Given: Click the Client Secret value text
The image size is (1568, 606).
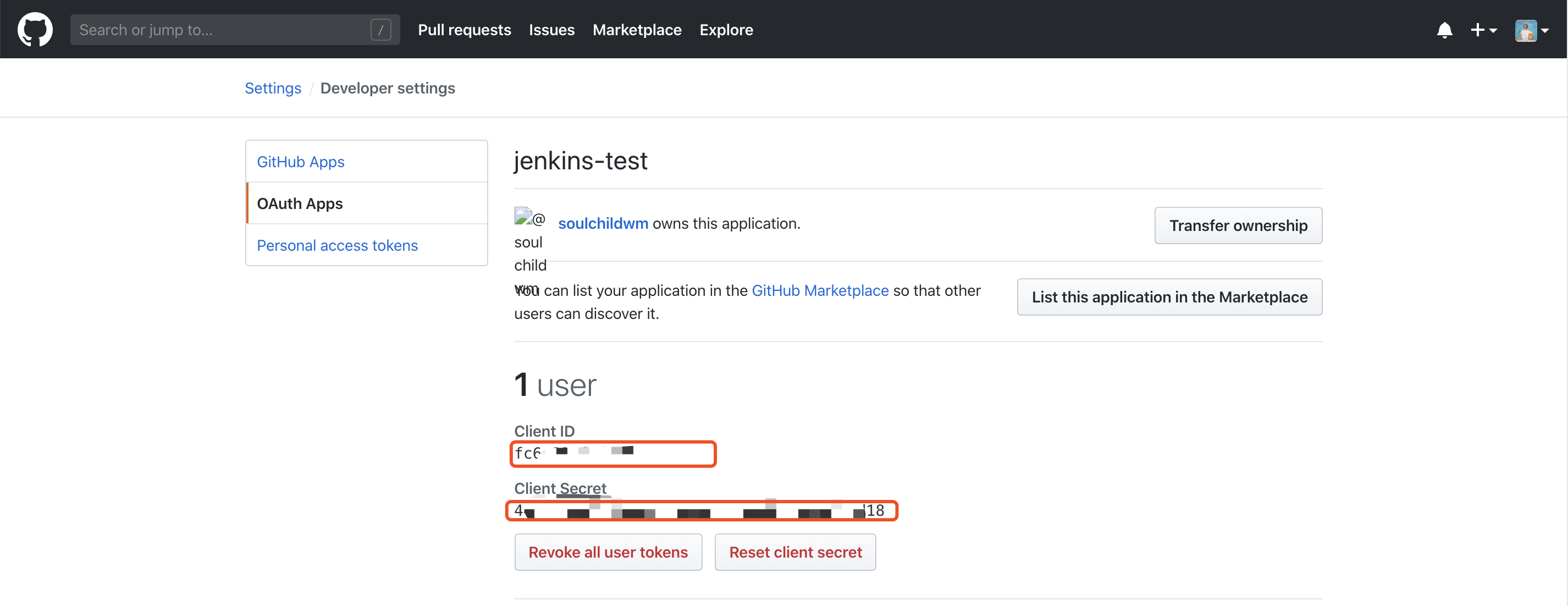Looking at the screenshot, I should coord(699,510).
